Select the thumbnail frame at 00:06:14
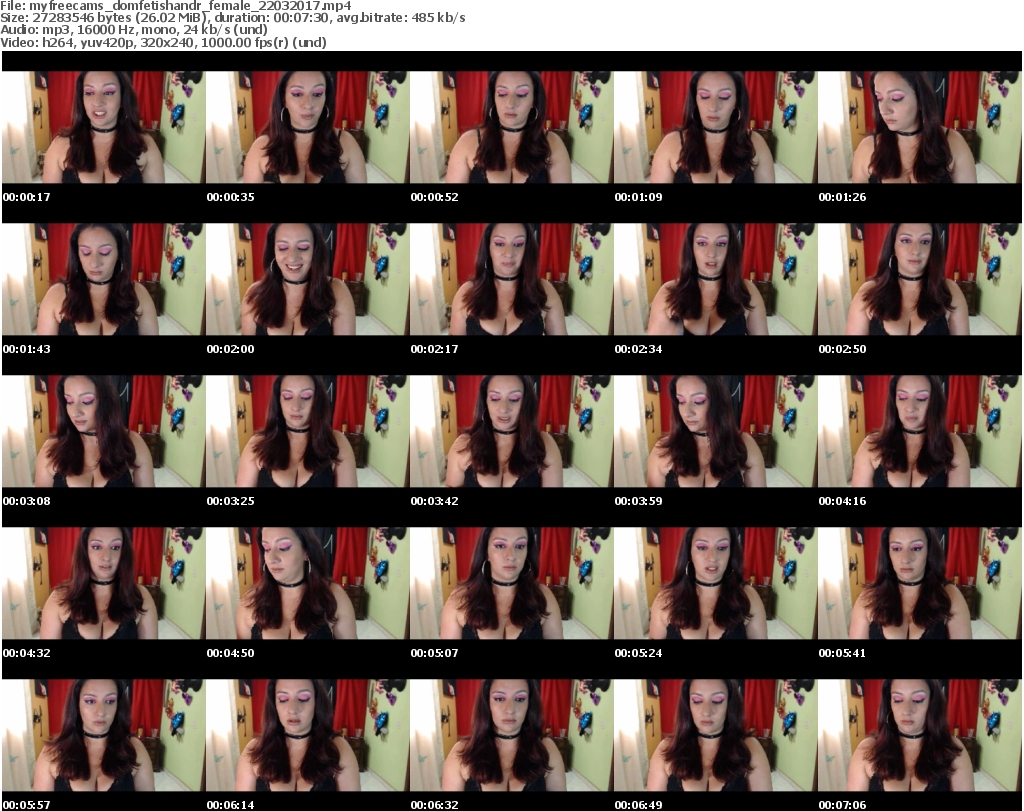Viewport: 1024px width, 811px height. (x=308, y=736)
